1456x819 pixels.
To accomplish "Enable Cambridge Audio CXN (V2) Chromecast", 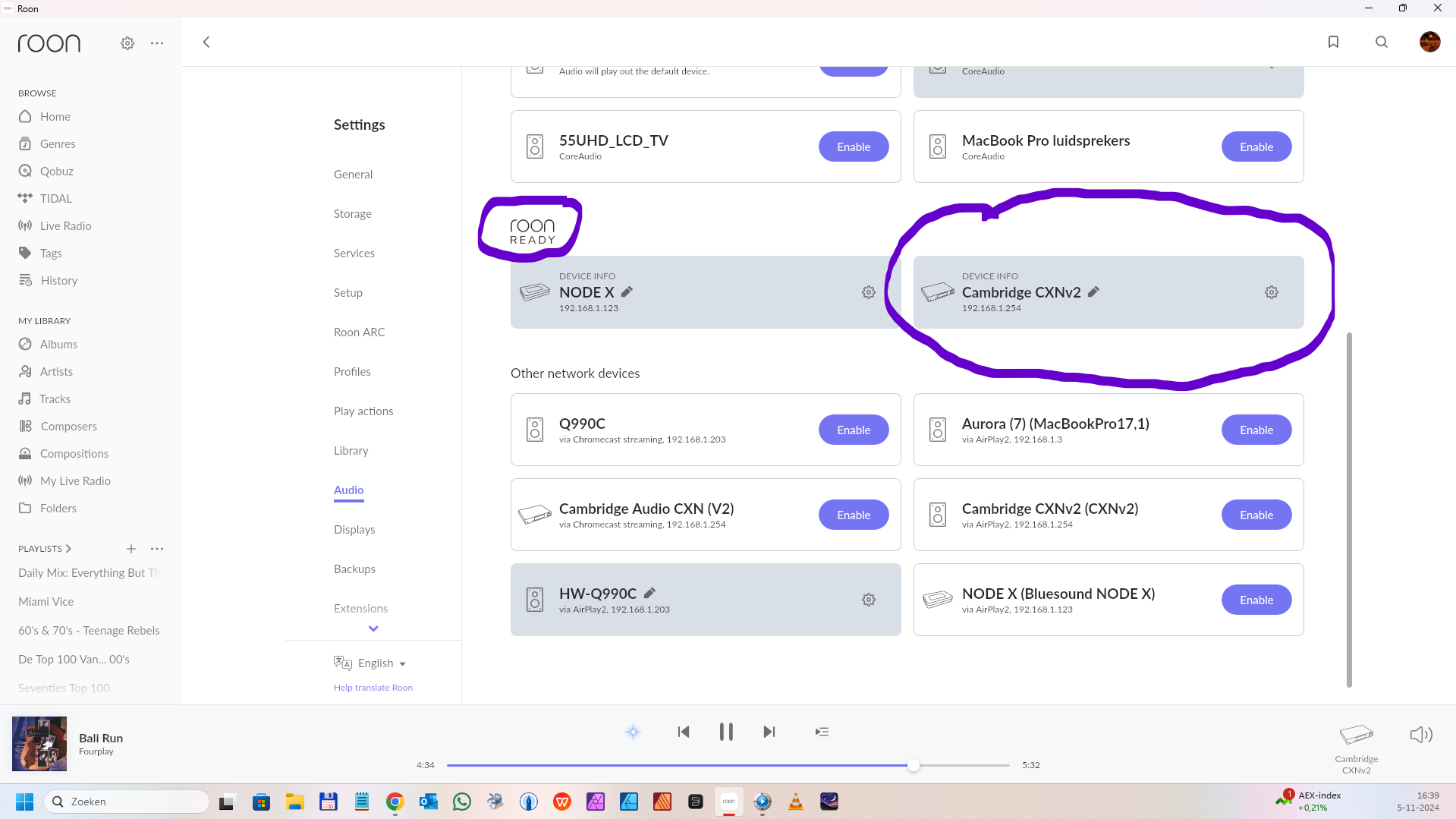I will coord(854,515).
